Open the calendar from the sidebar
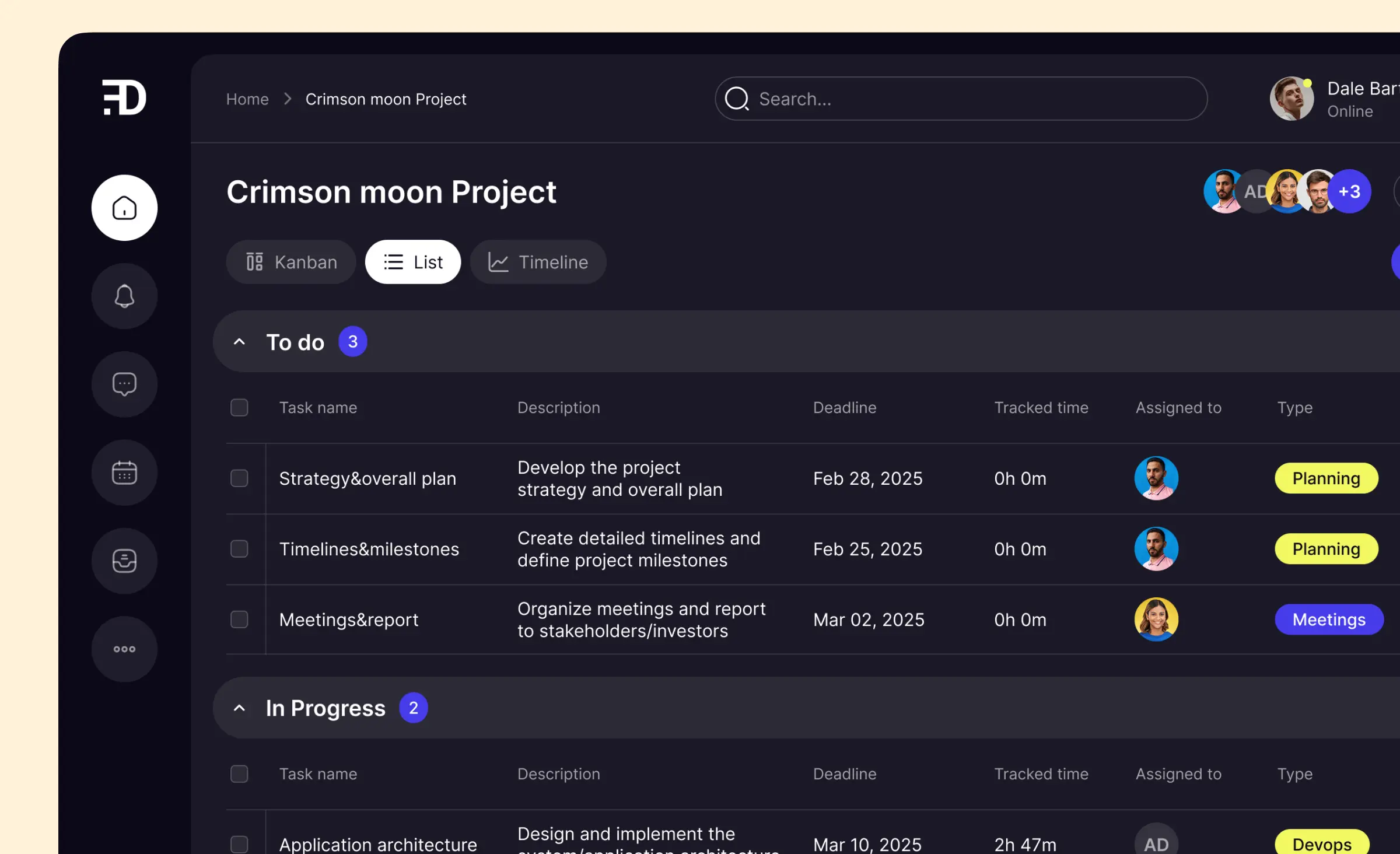Image resolution: width=1400 pixels, height=854 pixels. coord(124,472)
